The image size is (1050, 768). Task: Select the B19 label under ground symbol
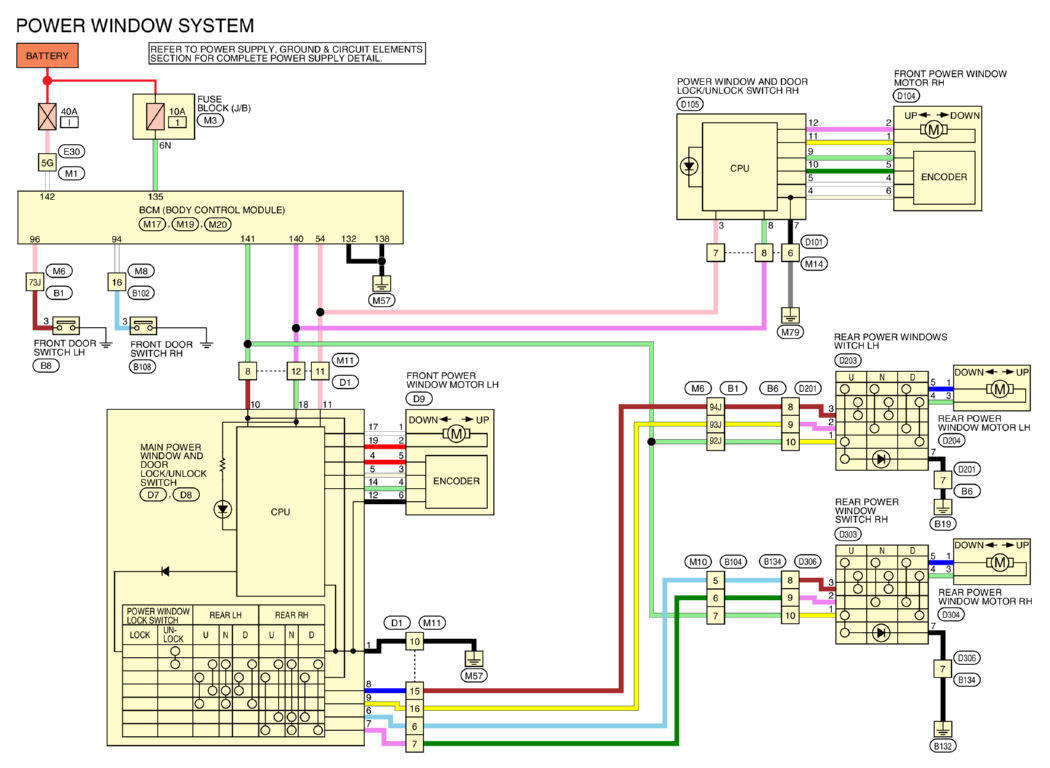click(x=943, y=524)
